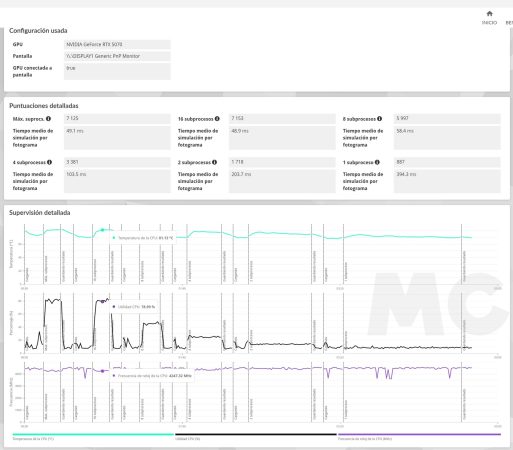This screenshot has height=450, width=513.
Task: Toggle the black CPU utilization legend bar
Action: 256,434
